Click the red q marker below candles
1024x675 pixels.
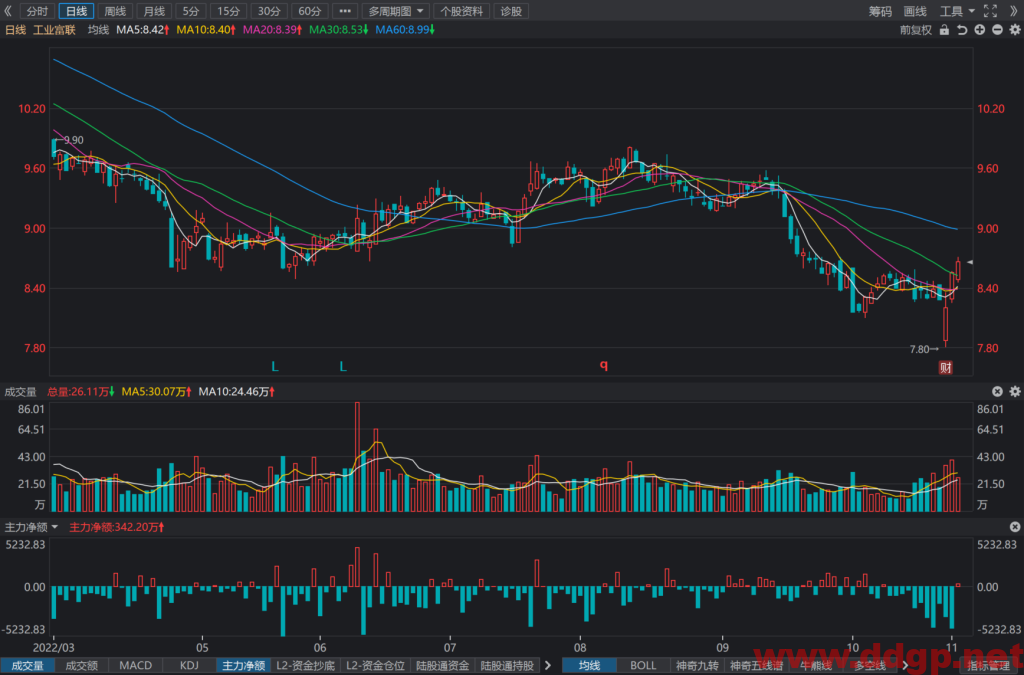[604, 364]
